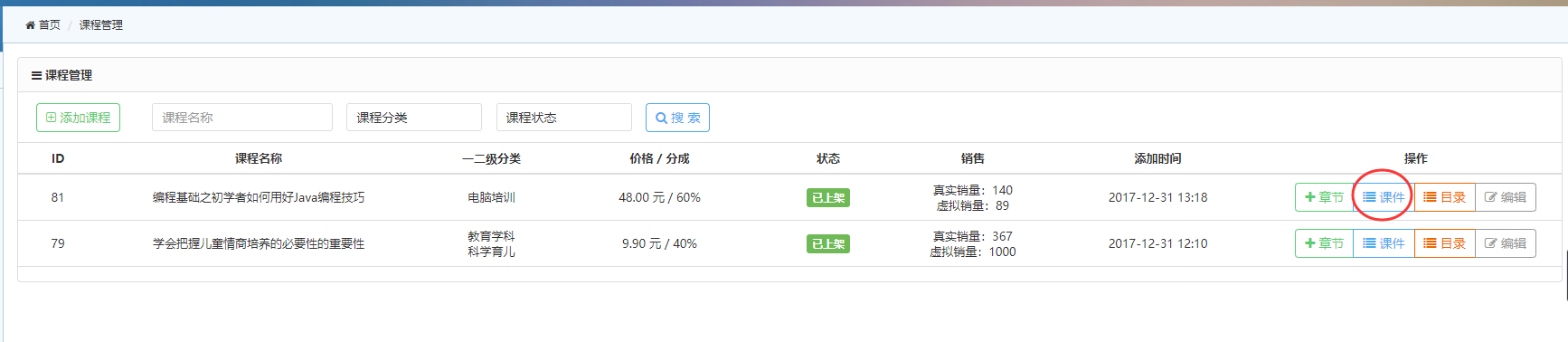Click the 一二级分类 column header
1568x342 pixels.
pos(491,158)
